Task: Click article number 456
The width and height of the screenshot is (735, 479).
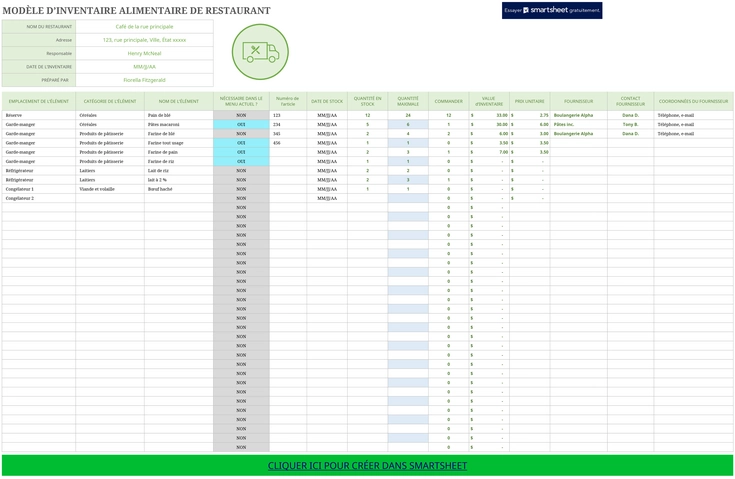Action: click(288, 143)
